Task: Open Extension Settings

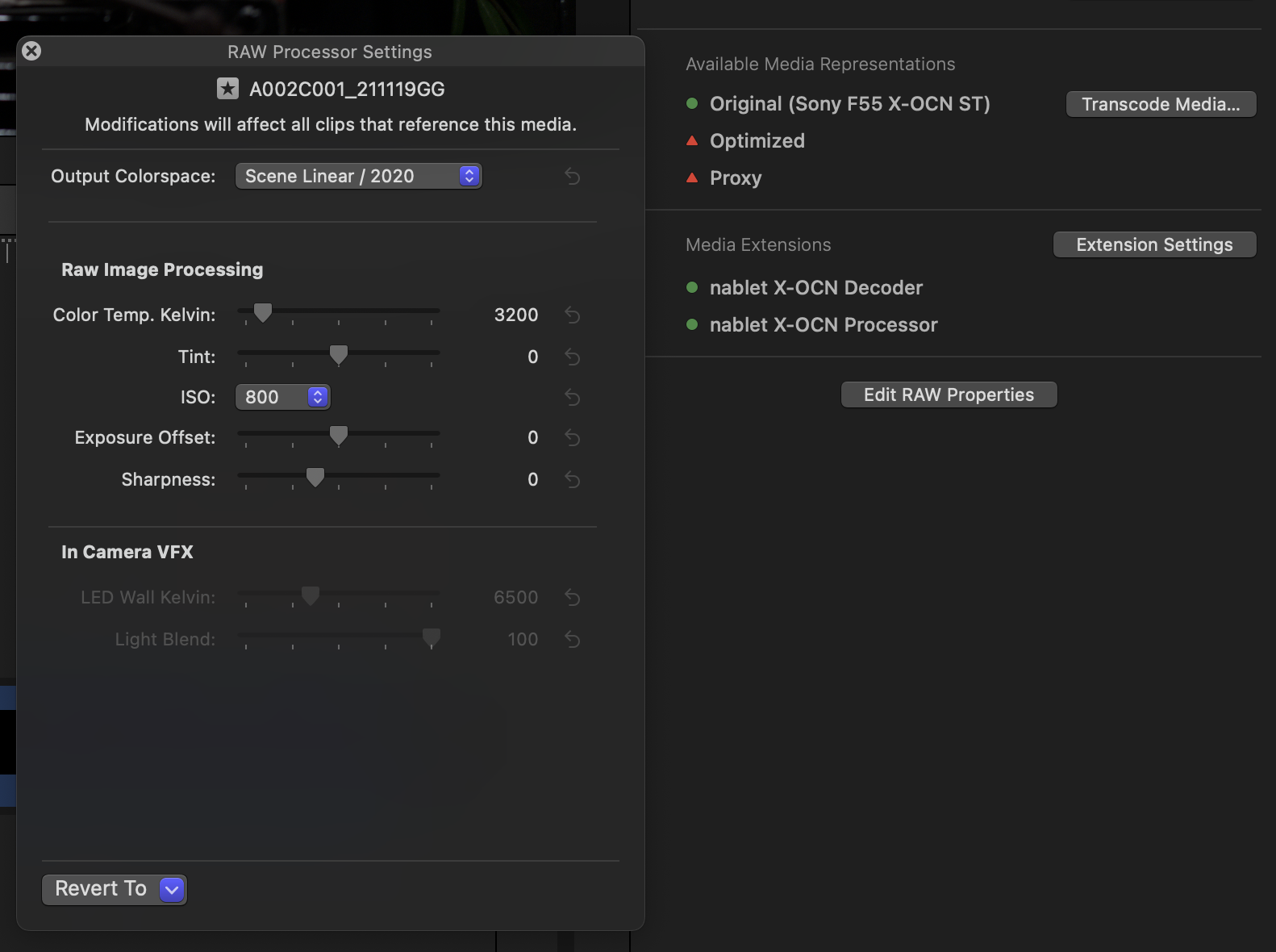Action: pos(1154,244)
